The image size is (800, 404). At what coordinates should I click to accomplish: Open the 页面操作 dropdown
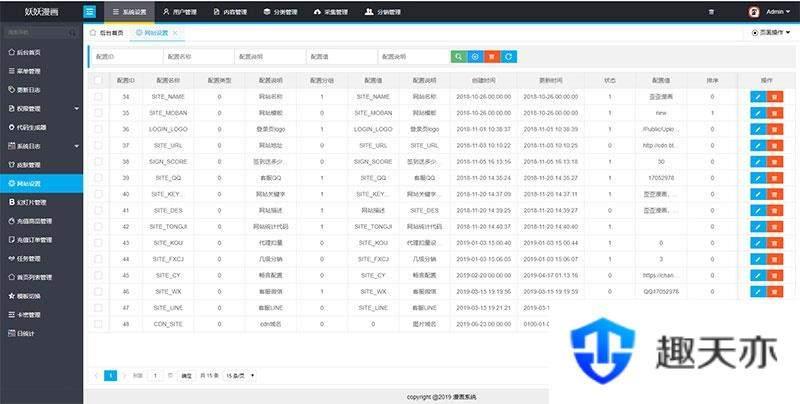771,32
